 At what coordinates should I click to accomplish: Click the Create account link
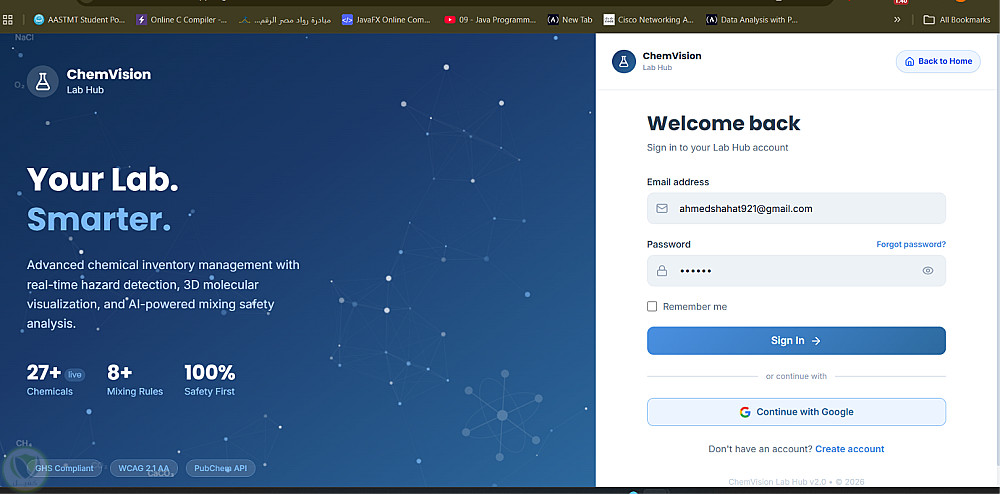click(x=849, y=449)
